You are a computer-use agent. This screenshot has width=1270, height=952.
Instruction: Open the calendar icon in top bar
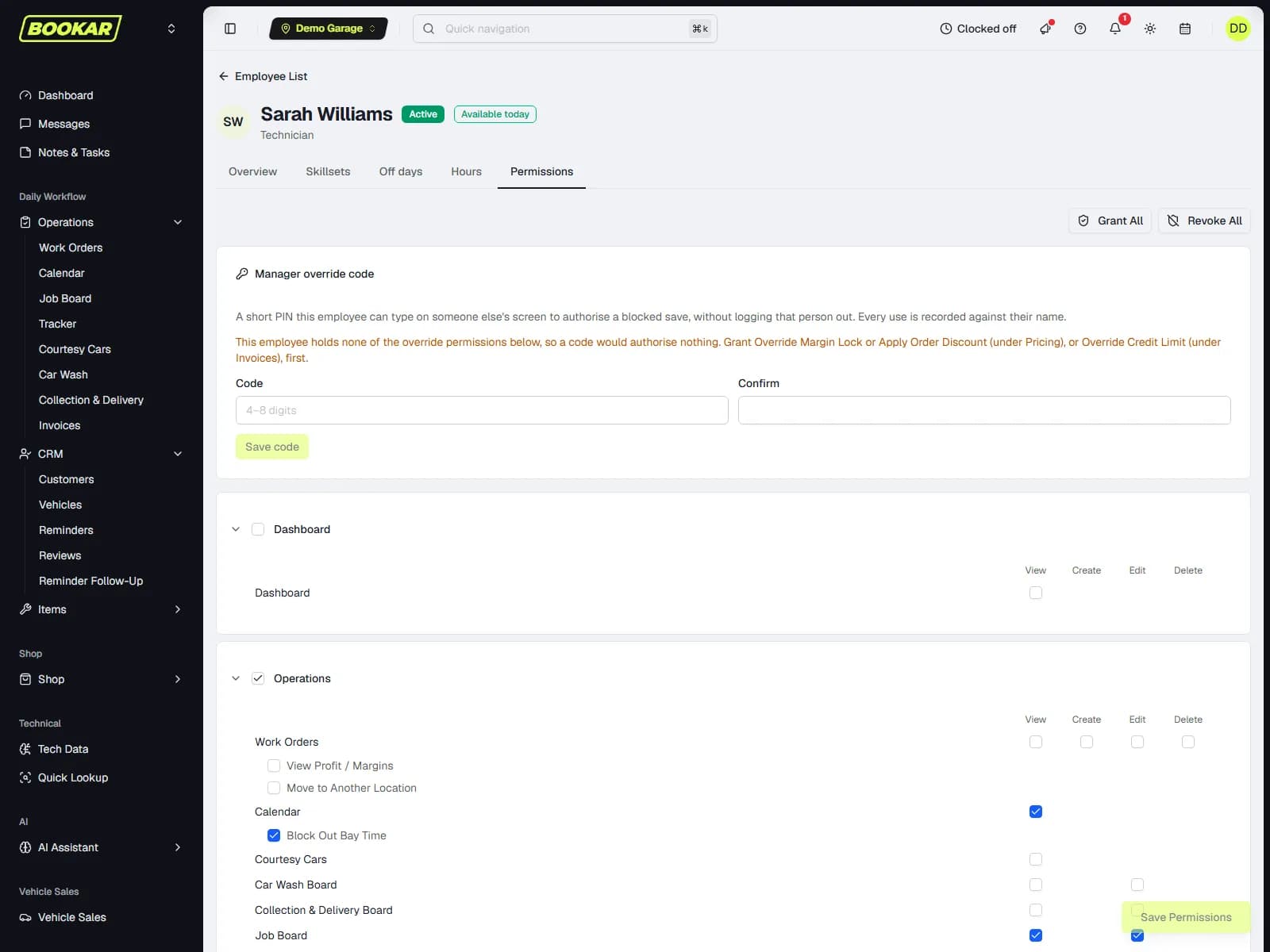click(x=1185, y=29)
